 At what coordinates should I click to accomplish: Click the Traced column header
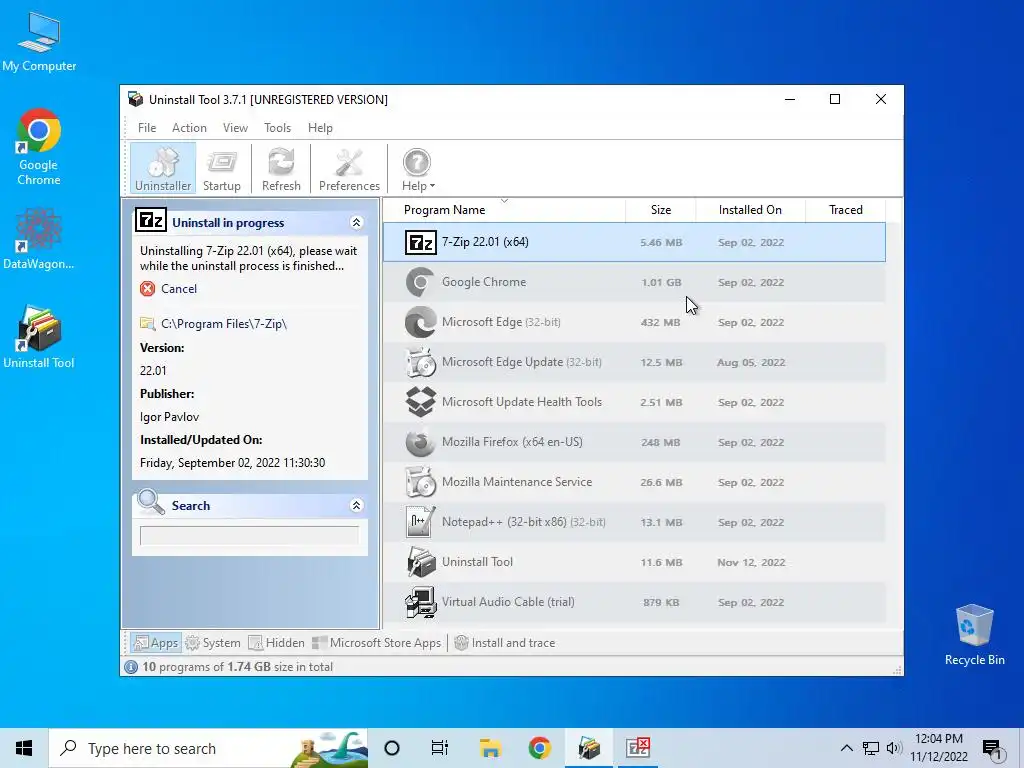coord(845,210)
